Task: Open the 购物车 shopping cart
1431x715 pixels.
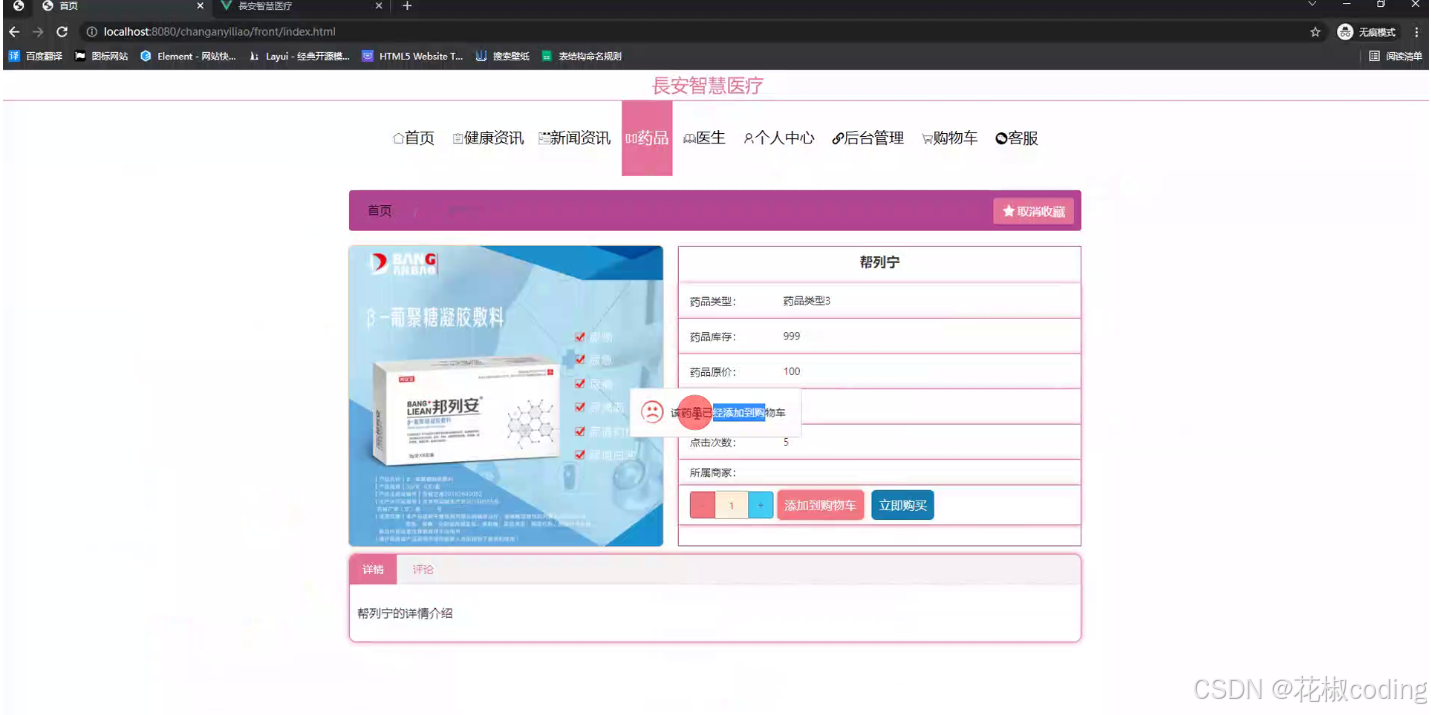Action: pos(950,138)
